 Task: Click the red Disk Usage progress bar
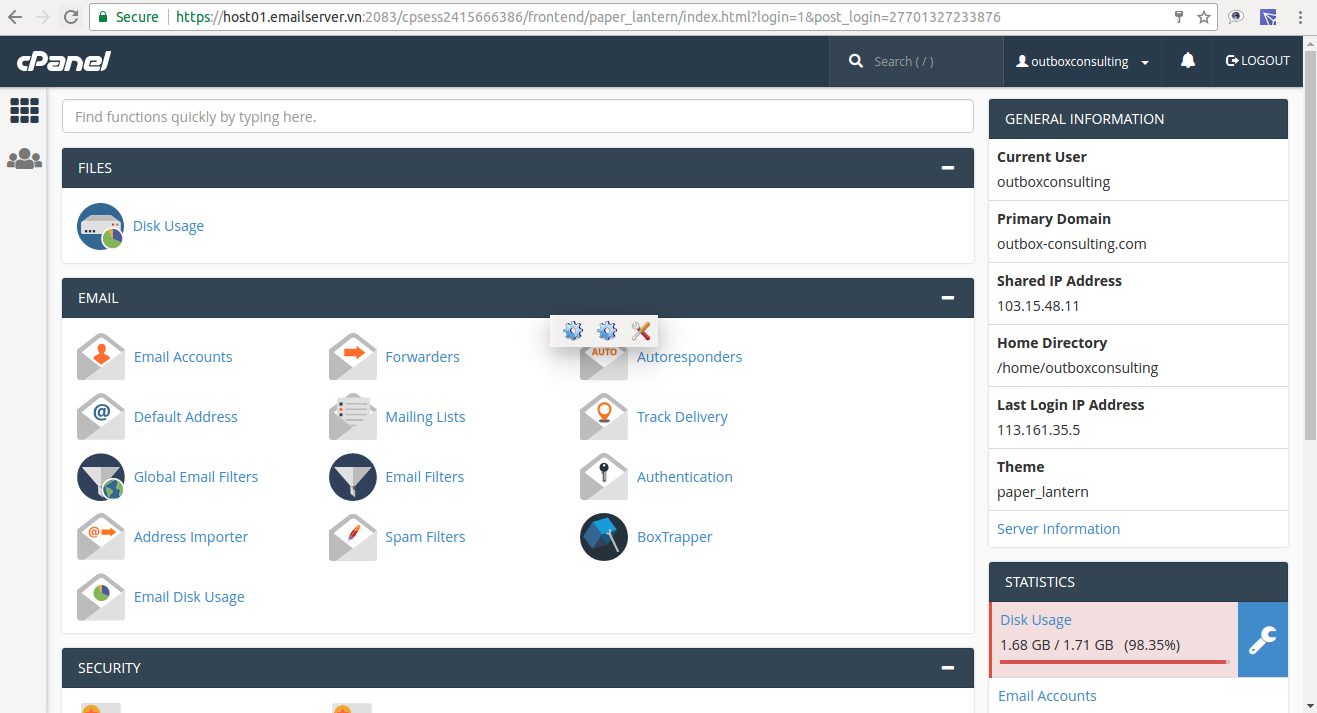pyautogui.click(x=1114, y=662)
